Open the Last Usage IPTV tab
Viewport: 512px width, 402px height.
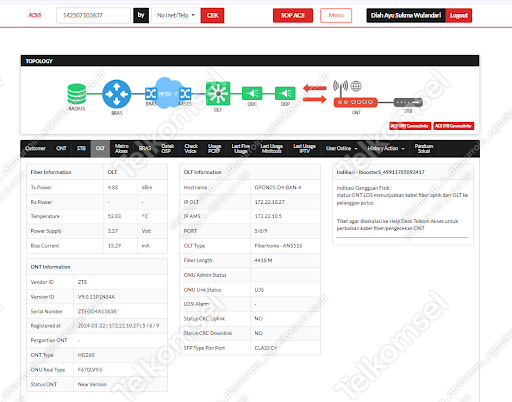(x=304, y=148)
